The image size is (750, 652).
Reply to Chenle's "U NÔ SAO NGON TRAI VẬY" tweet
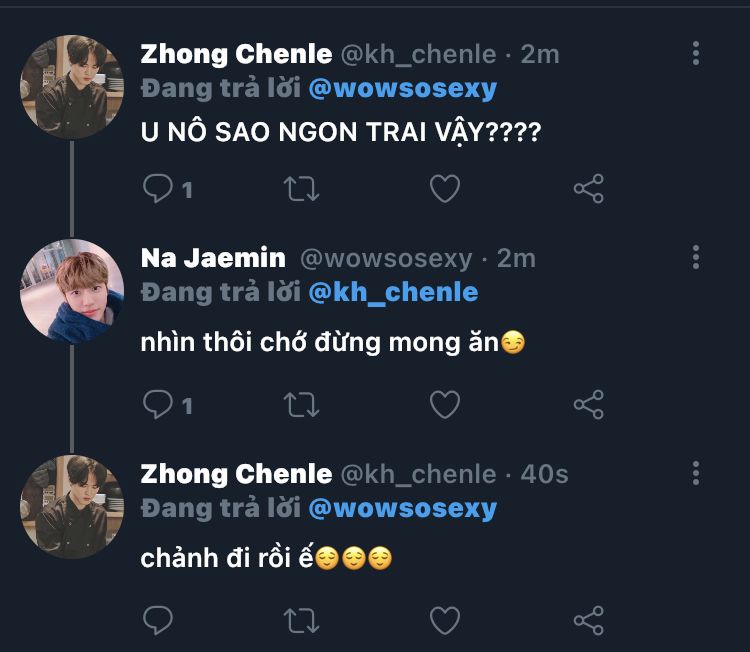(158, 188)
